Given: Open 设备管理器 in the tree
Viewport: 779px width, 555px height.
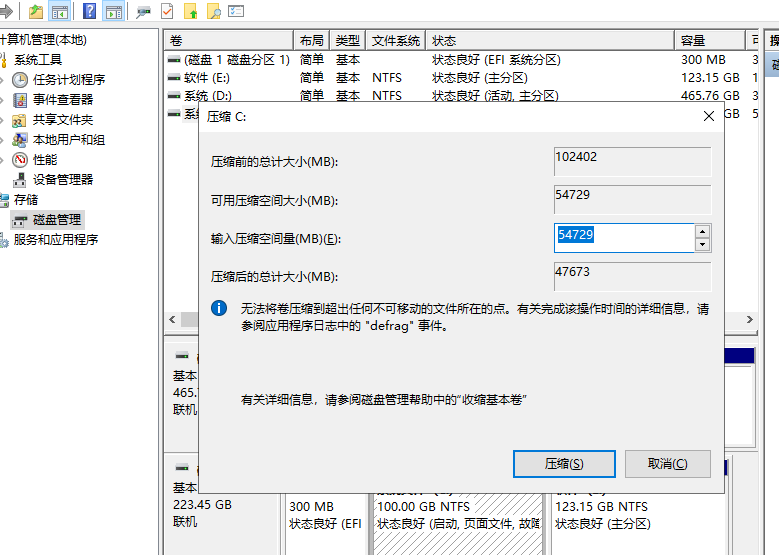Looking at the screenshot, I should (62, 179).
